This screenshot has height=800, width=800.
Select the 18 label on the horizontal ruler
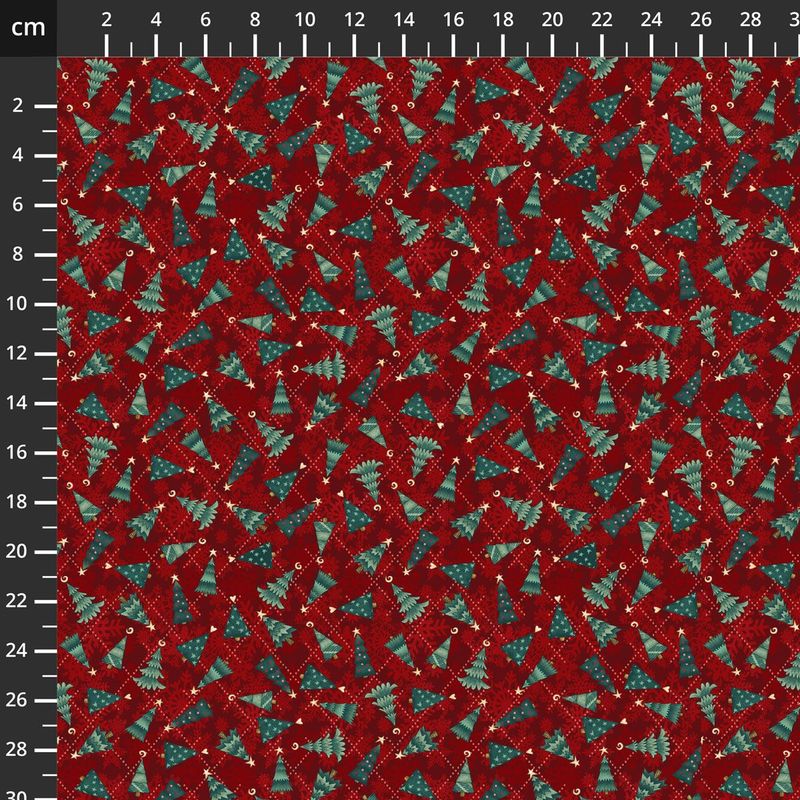(503, 20)
